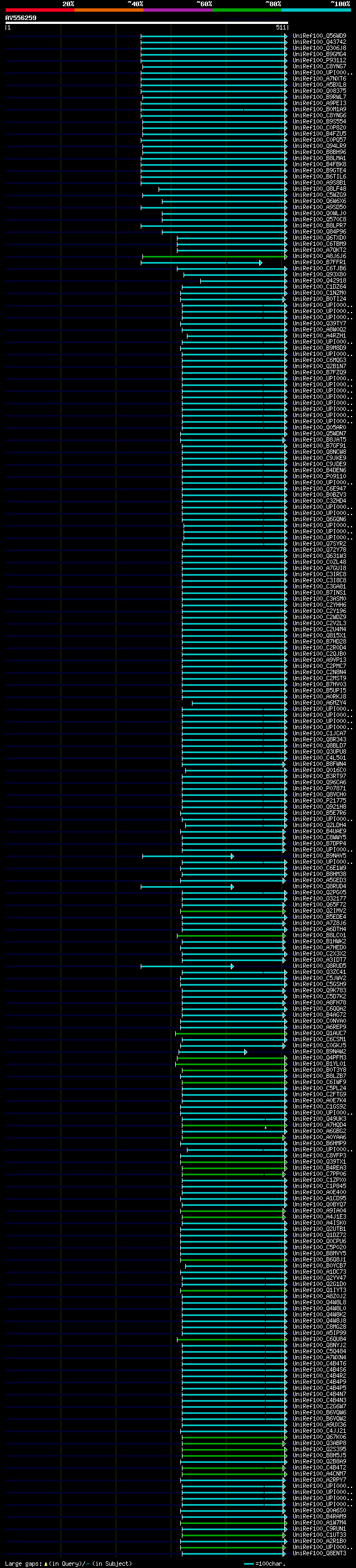This screenshot has width=356, height=1568.
Task: Click the green alignment bar of UniRef100_A8J6J6
Action: [x=215, y=256]
